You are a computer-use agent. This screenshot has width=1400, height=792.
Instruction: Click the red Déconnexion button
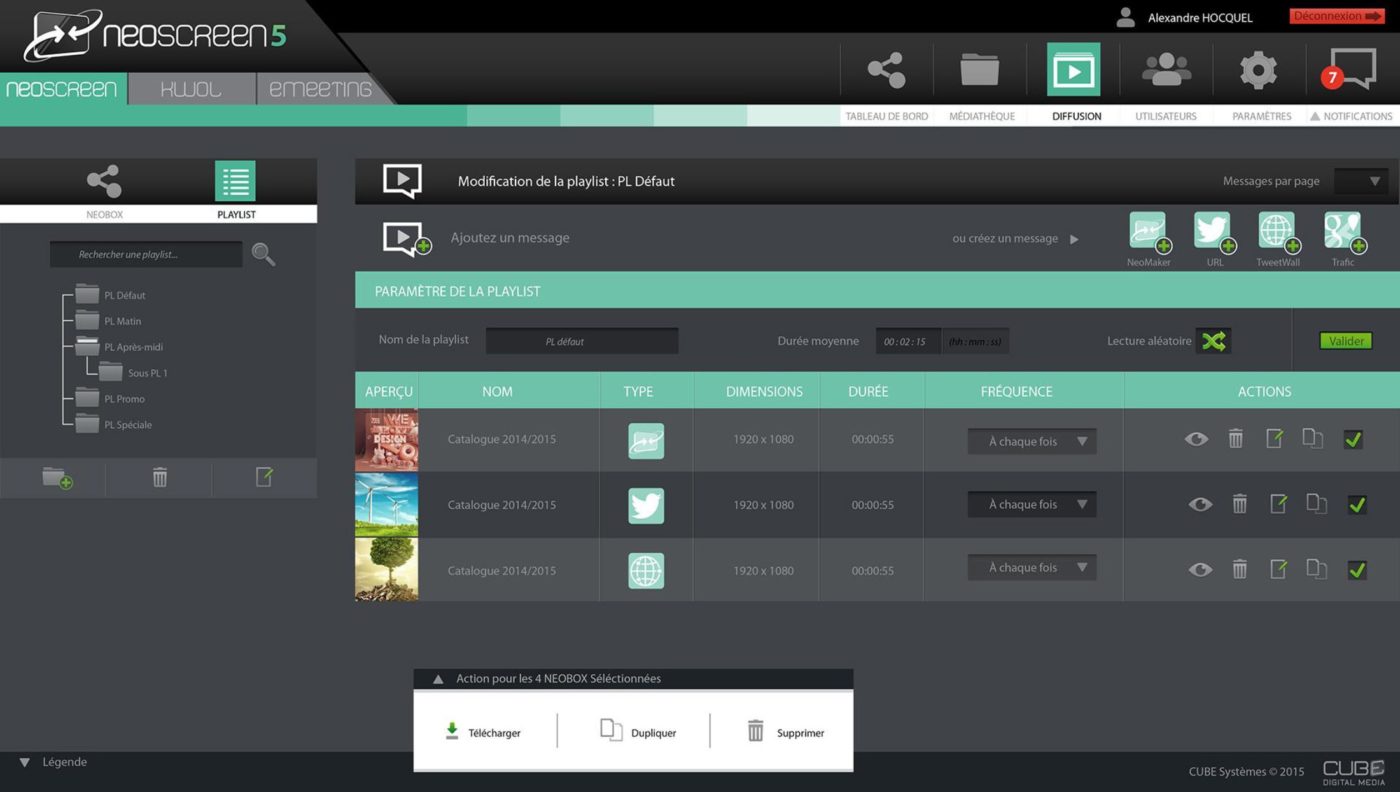pos(1336,17)
